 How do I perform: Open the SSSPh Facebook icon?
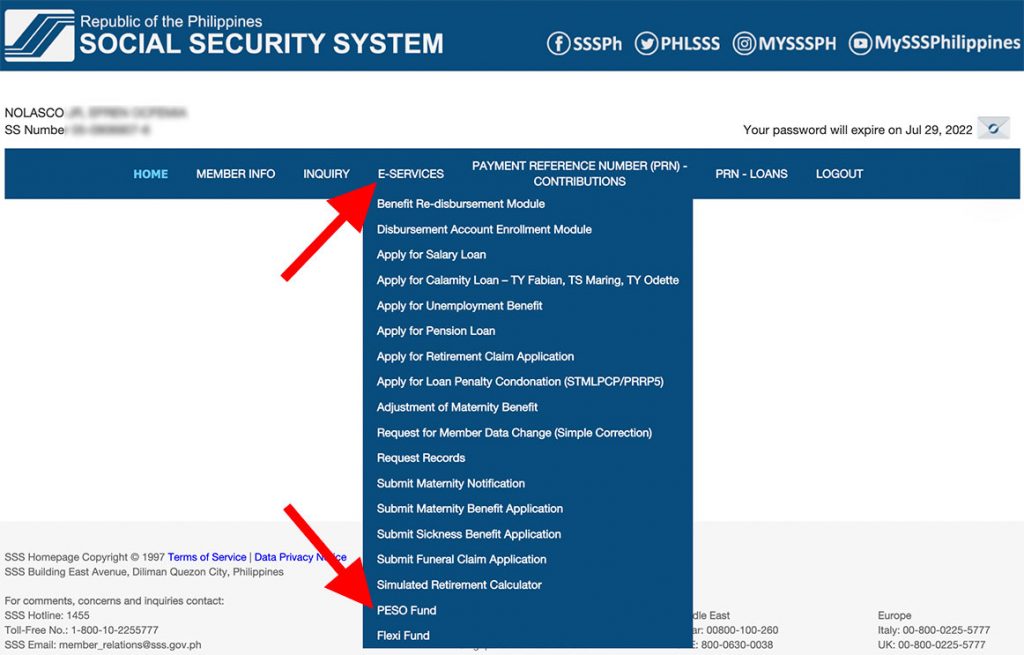tap(558, 44)
